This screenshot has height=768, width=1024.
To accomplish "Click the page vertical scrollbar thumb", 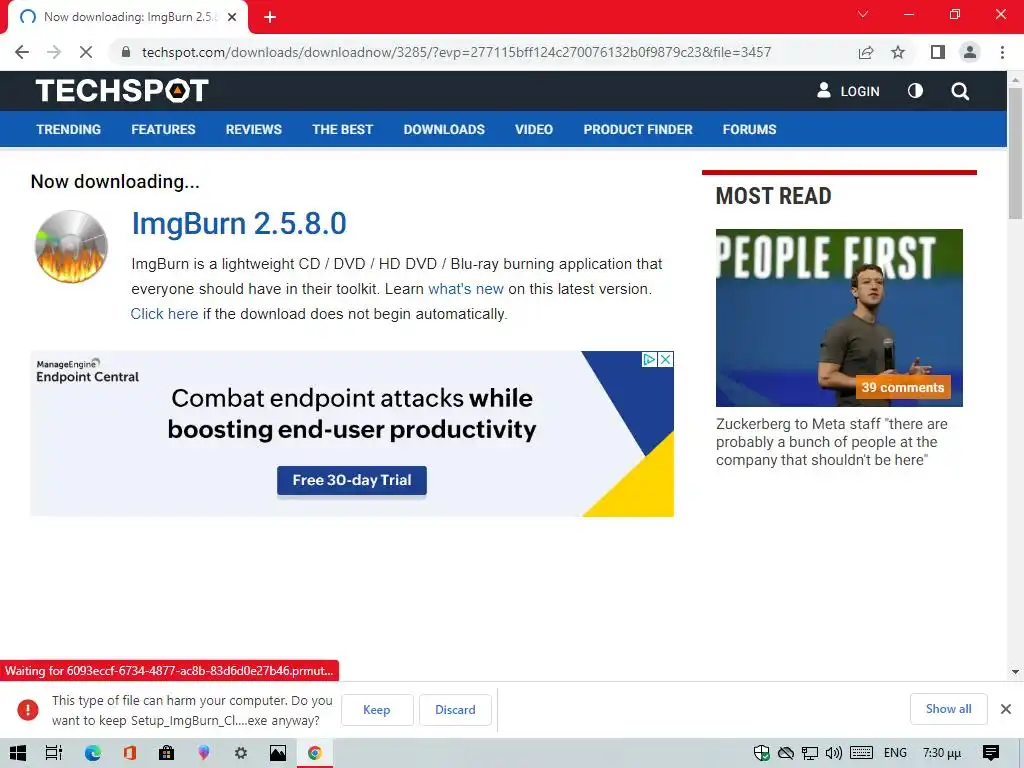I will (x=1016, y=153).
